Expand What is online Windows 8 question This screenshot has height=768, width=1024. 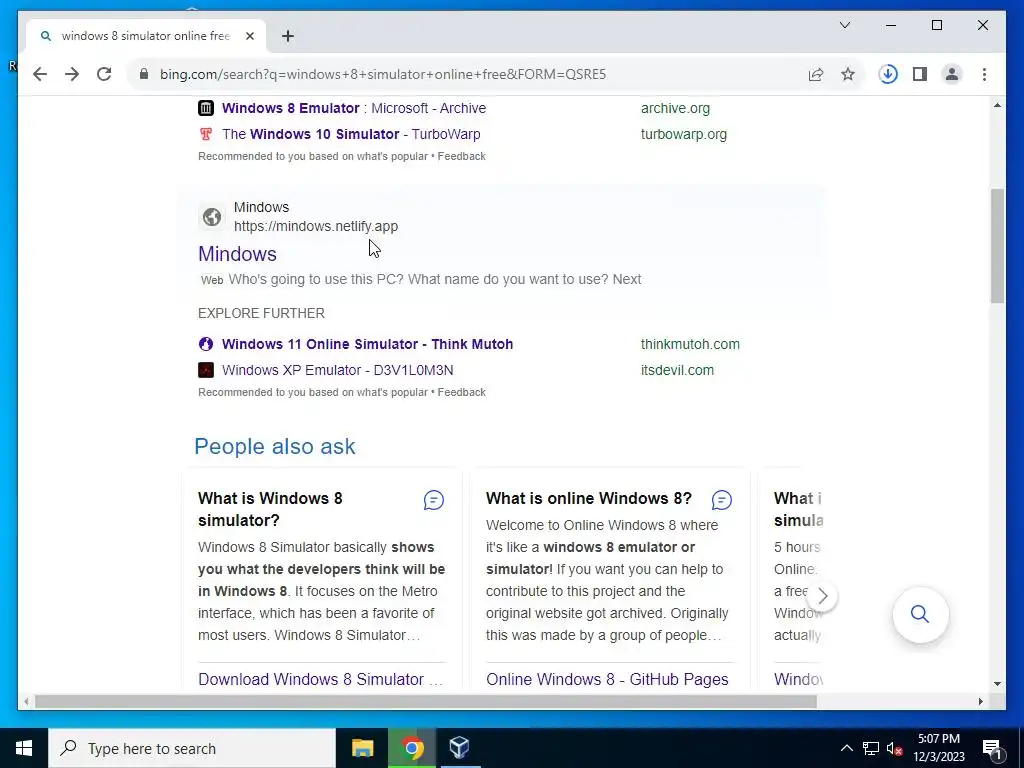[x=588, y=498]
